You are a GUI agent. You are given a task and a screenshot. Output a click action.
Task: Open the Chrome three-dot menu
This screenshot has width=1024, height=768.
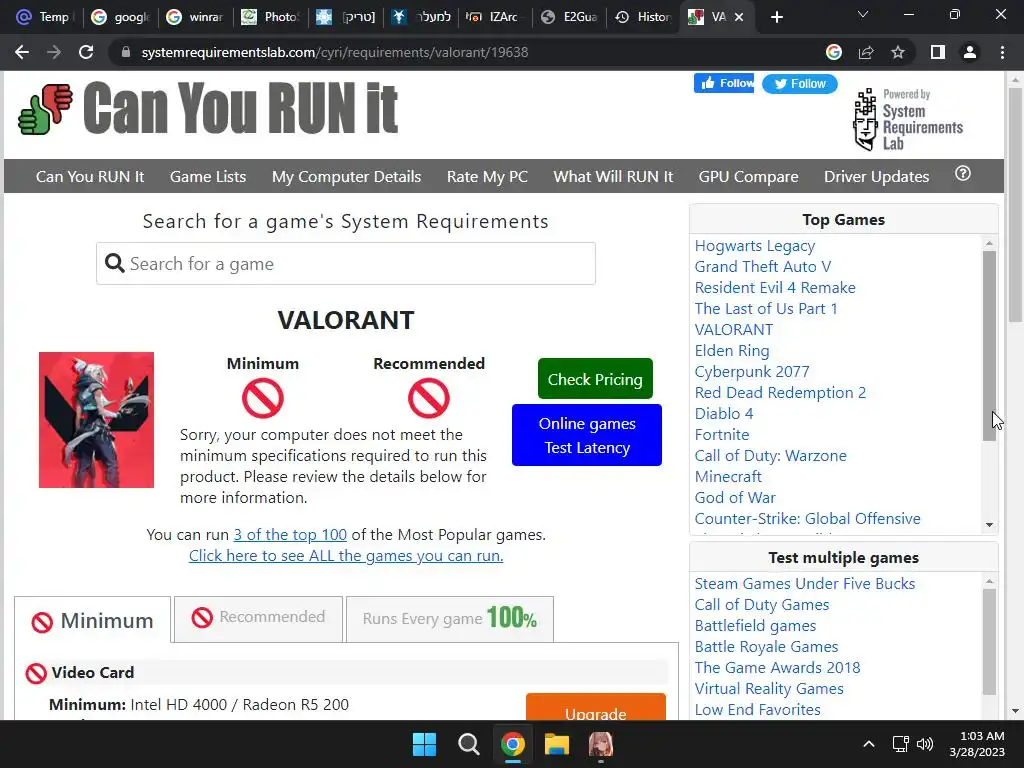1002,52
